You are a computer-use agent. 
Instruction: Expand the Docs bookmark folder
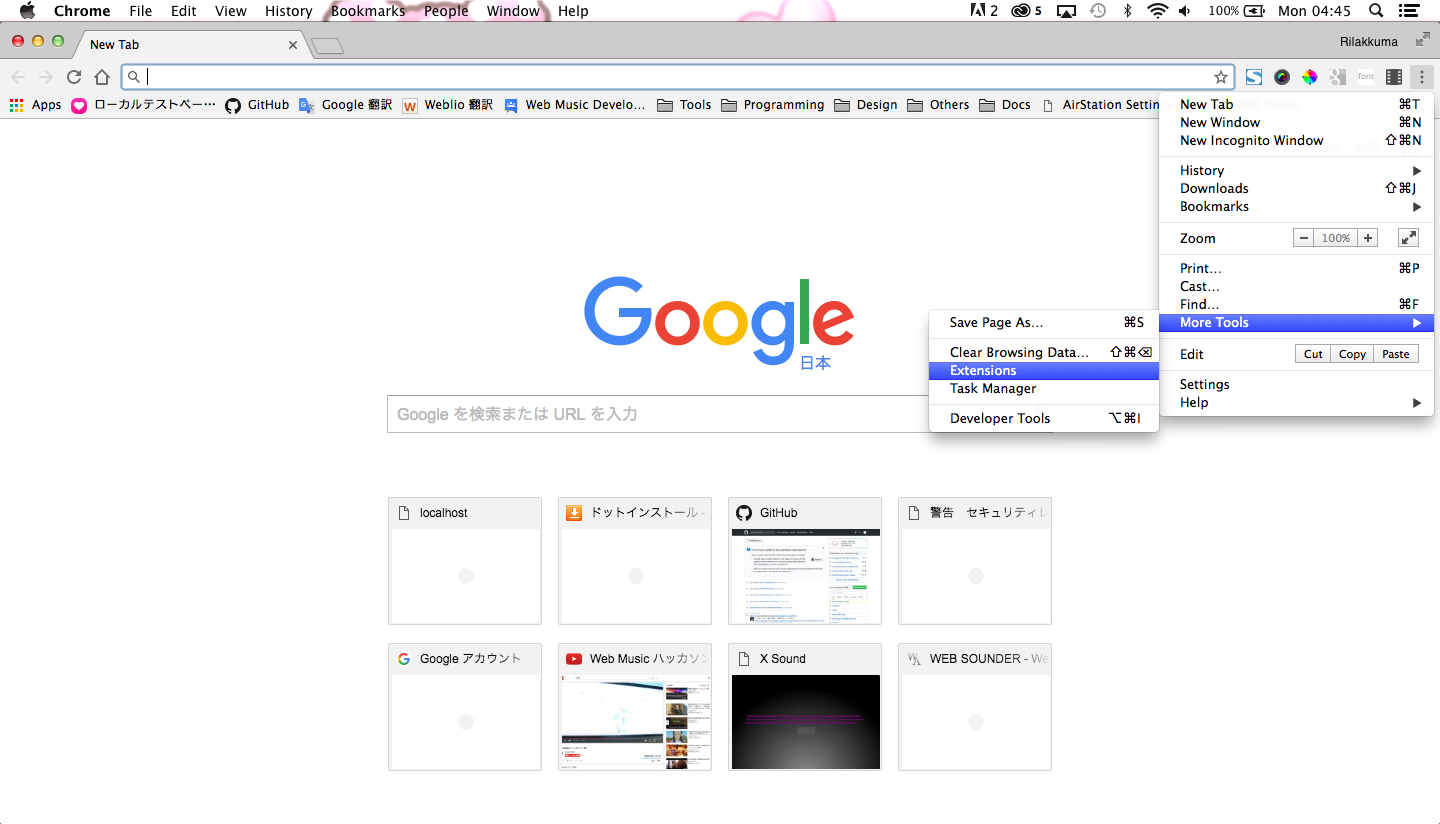(x=1005, y=105)
